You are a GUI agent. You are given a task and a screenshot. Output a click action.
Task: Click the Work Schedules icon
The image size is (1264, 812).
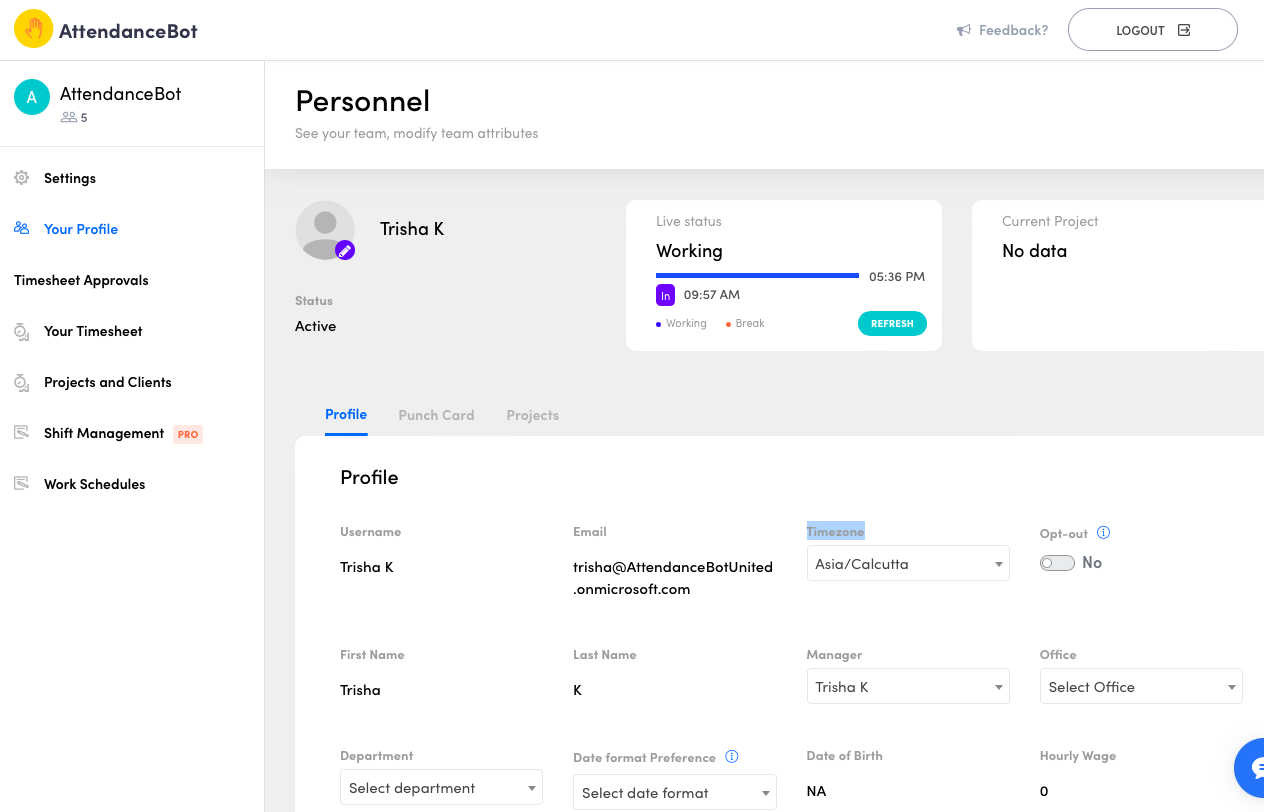[x=21, y=484]
